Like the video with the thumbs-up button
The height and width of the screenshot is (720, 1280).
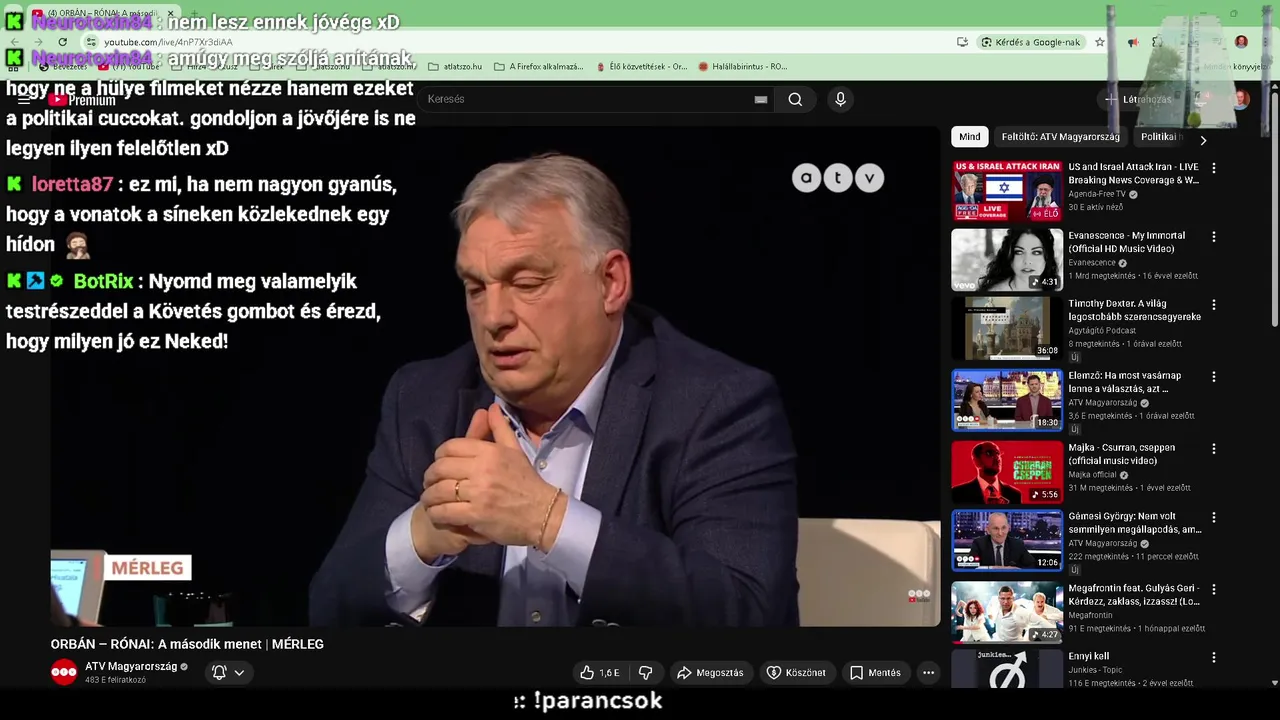click(600, 673)
